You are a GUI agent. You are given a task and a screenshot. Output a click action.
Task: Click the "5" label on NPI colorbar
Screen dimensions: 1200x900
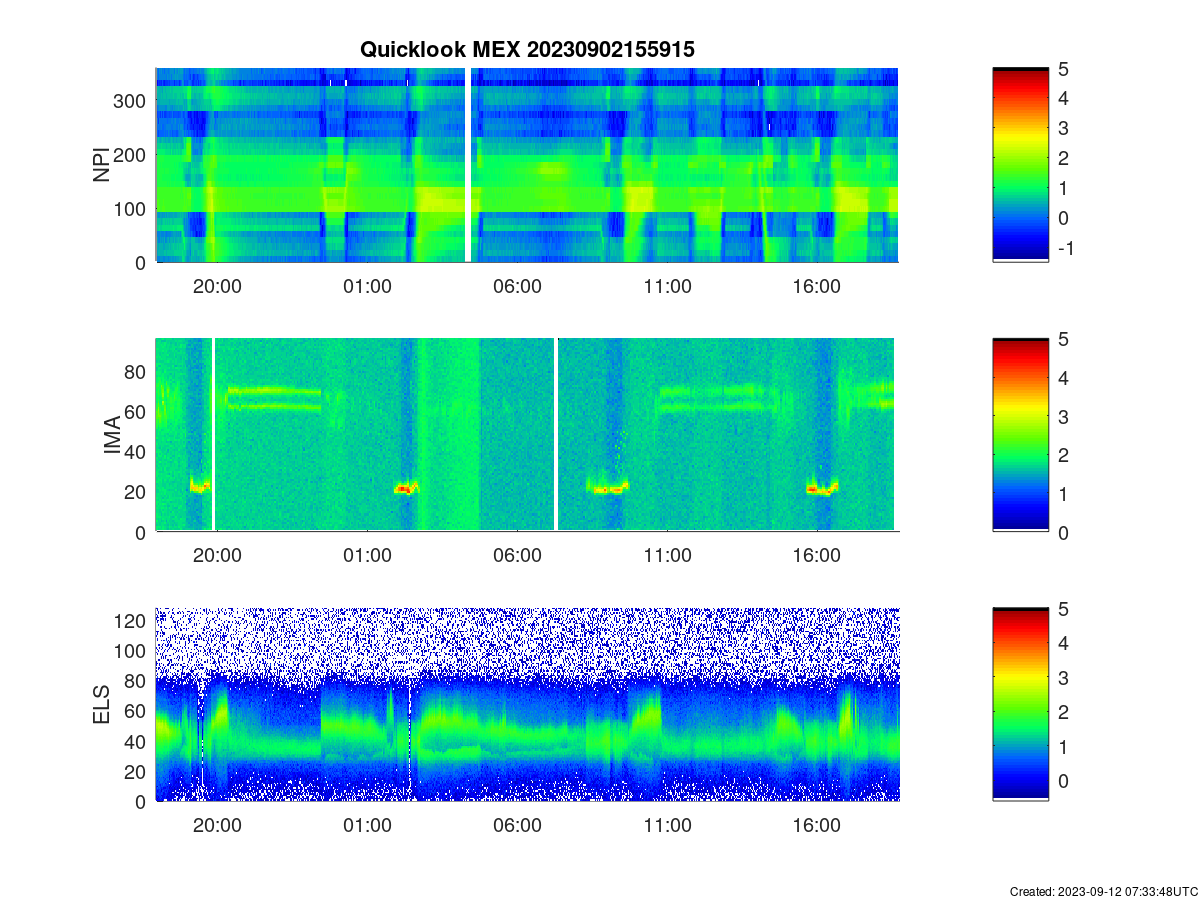[x=1063, y=69]
